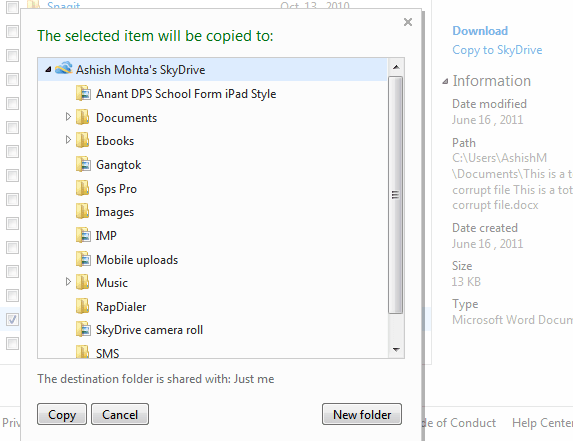Viewport: 573px width, 441px height.
Task: Click the folder list scrollbar thumb
Action: pos(396,195)
